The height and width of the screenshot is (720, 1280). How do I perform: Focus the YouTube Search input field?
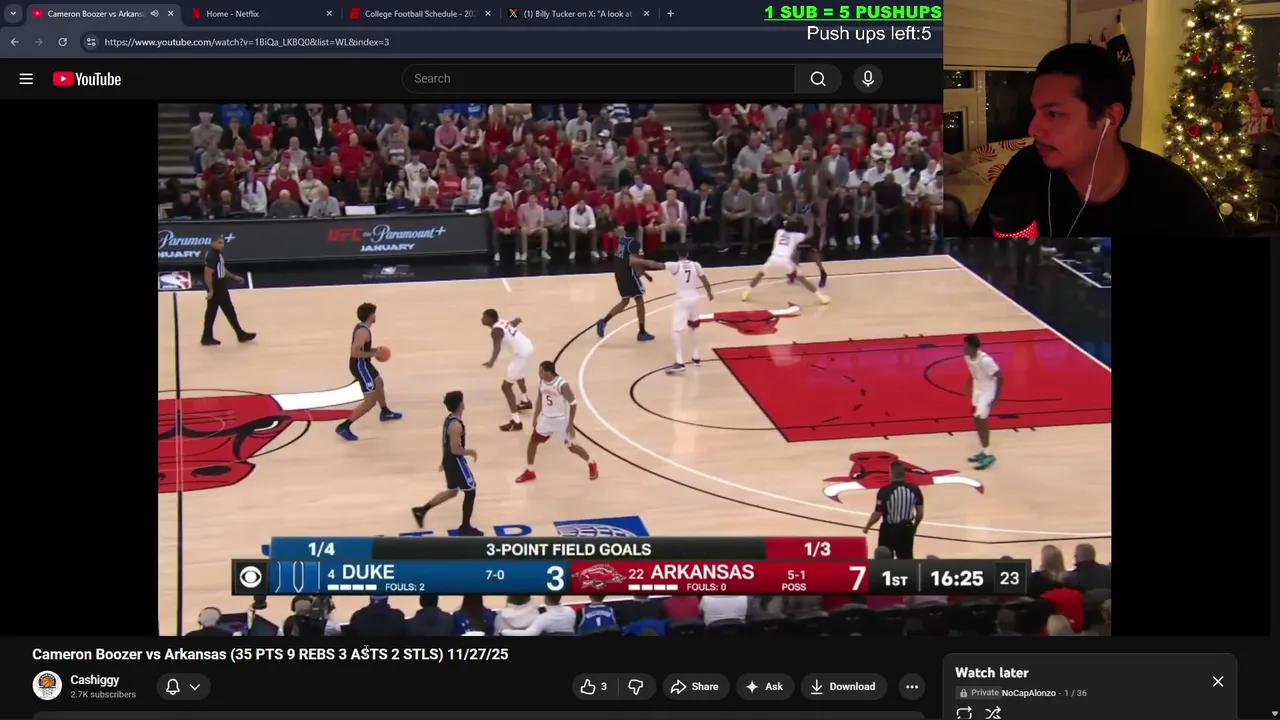(599, 79)
